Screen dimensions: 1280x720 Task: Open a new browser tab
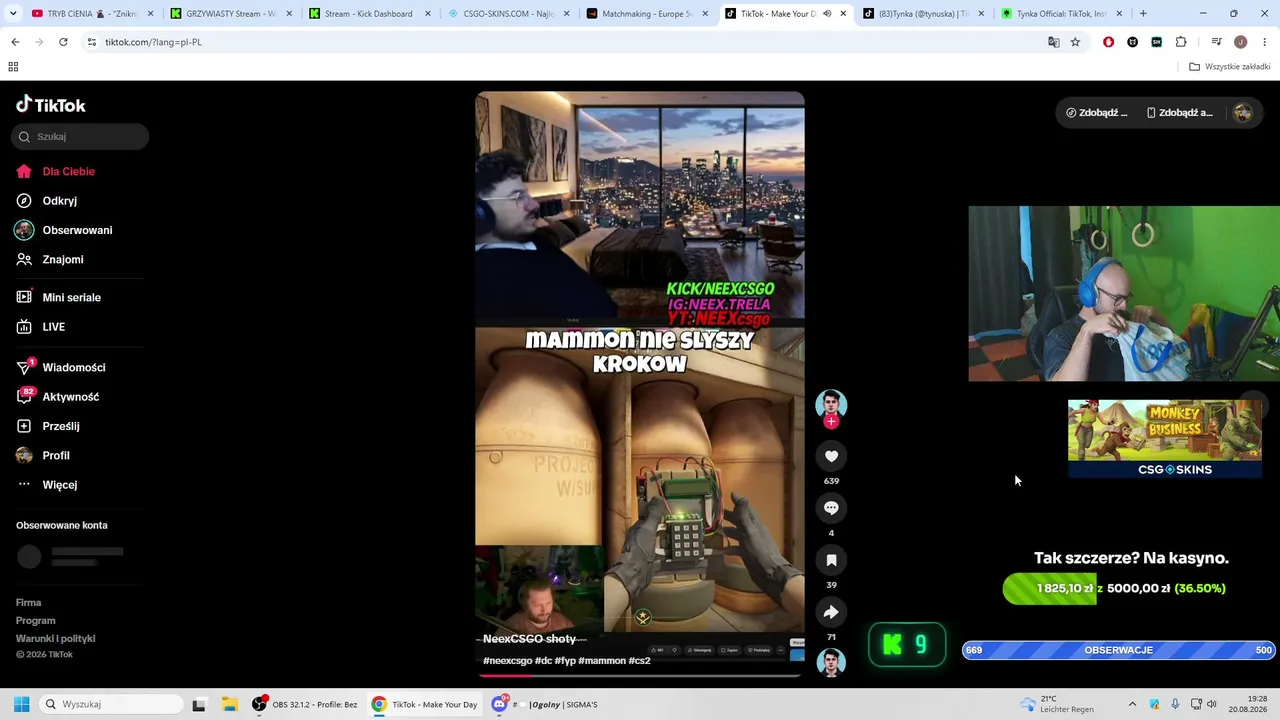pyautogui.click(x=1143, y=14)
